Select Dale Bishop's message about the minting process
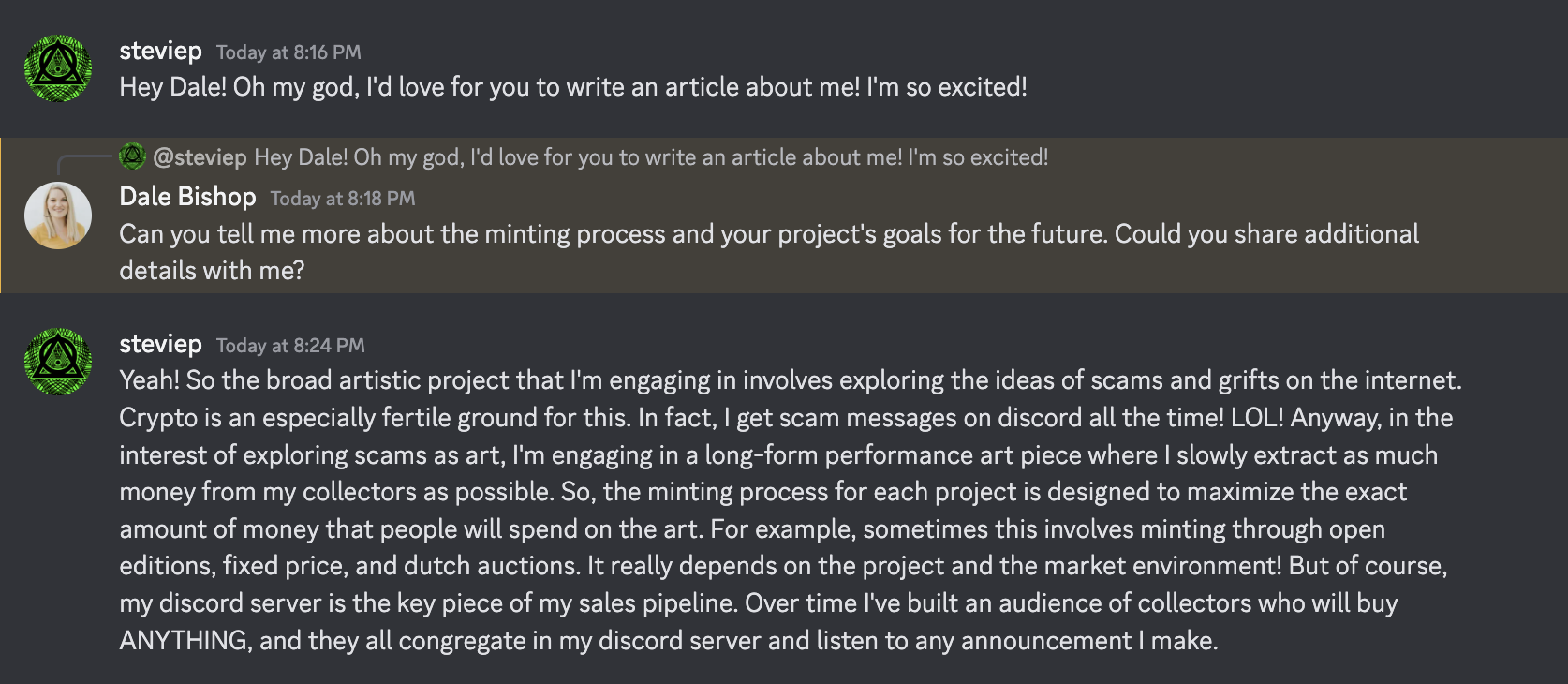This screenshot has width=1568, height=684. 769,252
